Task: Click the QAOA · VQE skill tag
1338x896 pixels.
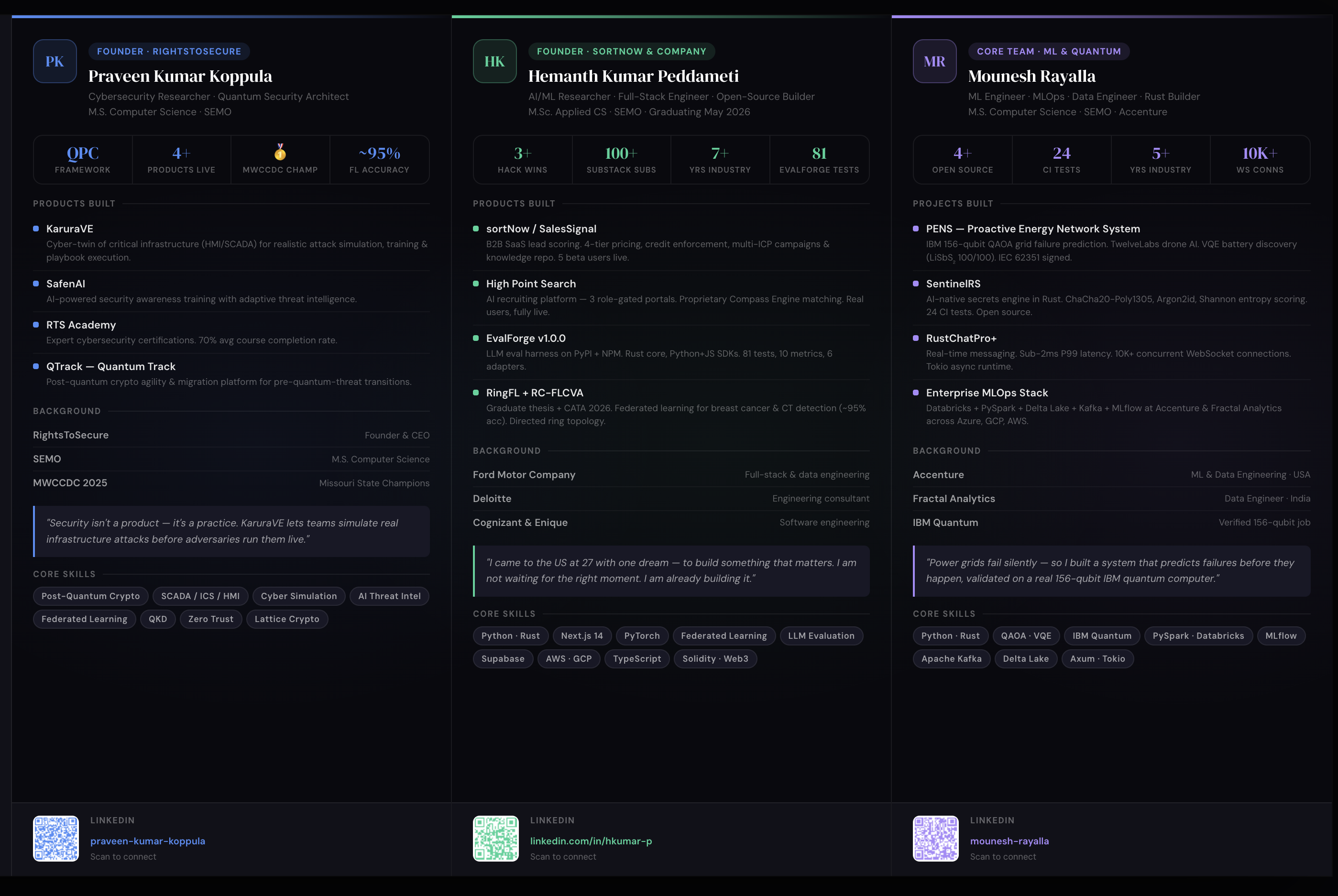Action: 1026,636
